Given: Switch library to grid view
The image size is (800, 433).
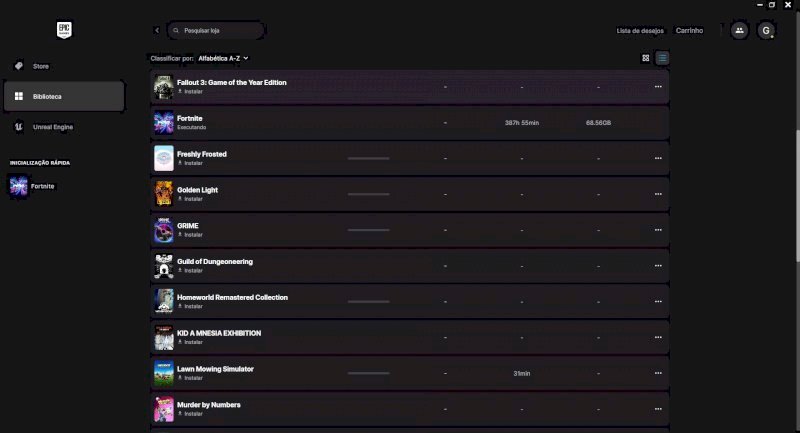Looking at the screenshot, I should coord(646,58).
